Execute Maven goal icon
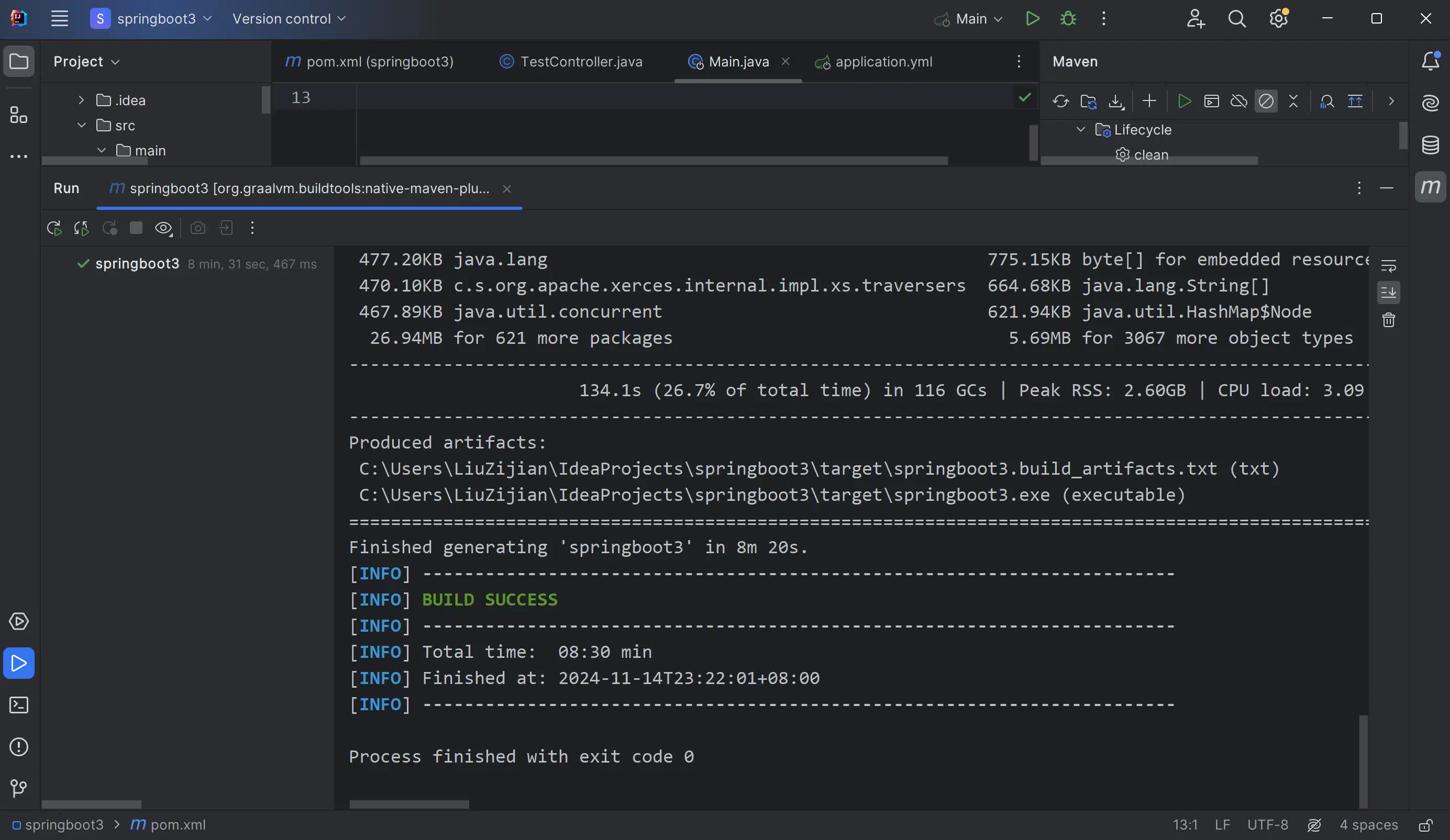Image resolution: width=1450 pixels, height=840 pixels. pos(1211,102)
